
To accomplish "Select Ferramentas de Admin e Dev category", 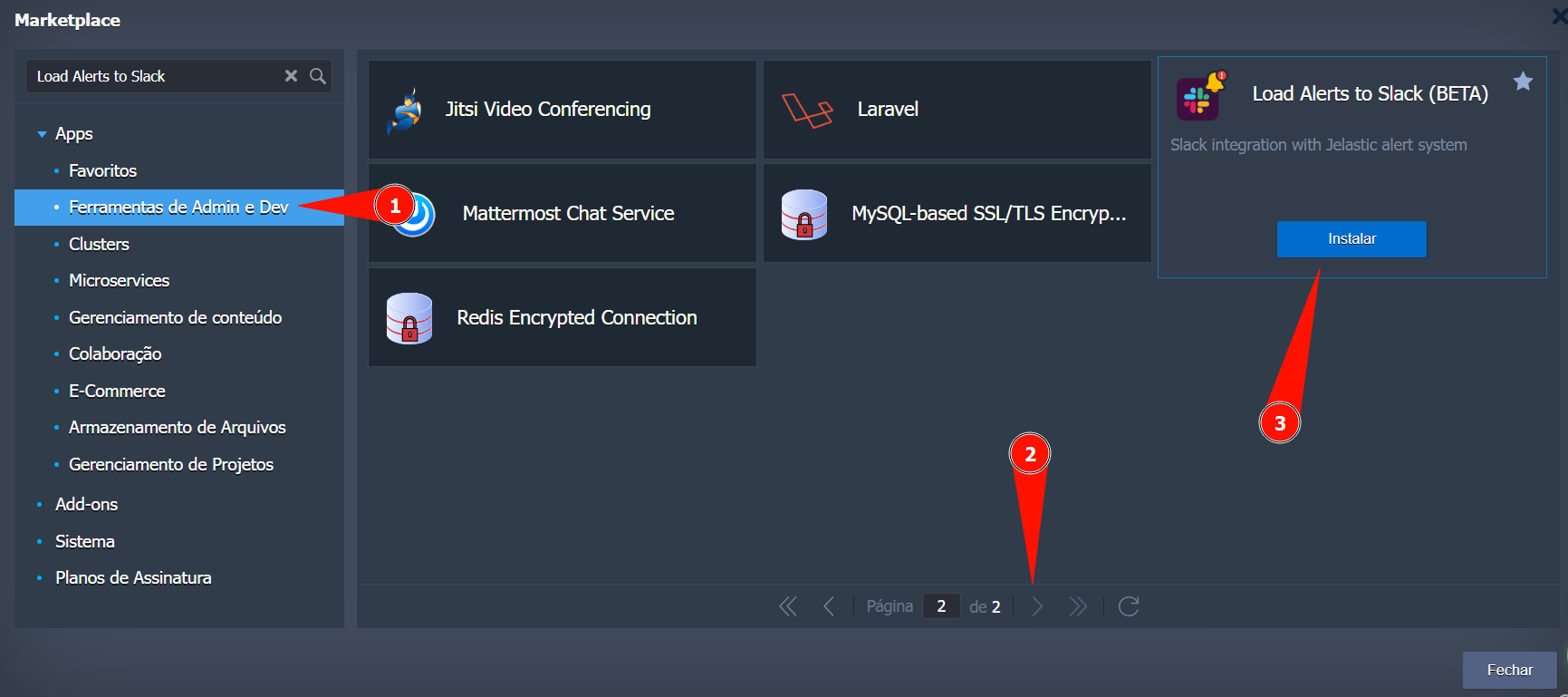I will click(179, 208).
